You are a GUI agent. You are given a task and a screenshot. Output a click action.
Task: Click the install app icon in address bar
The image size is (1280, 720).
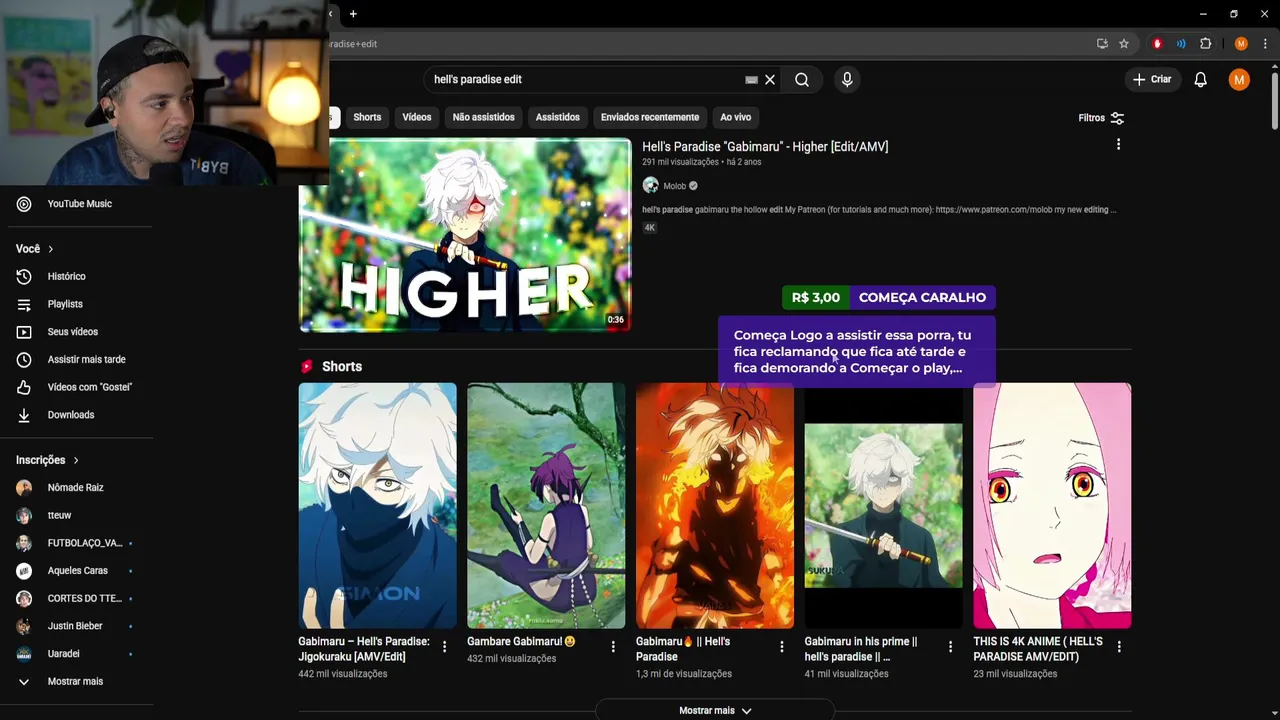(1102, 44)
